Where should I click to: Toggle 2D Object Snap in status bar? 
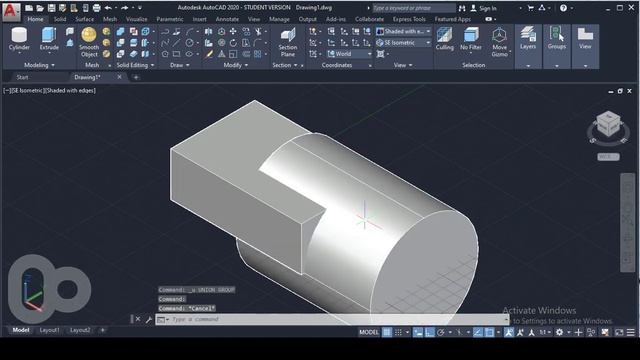[489, 332]
